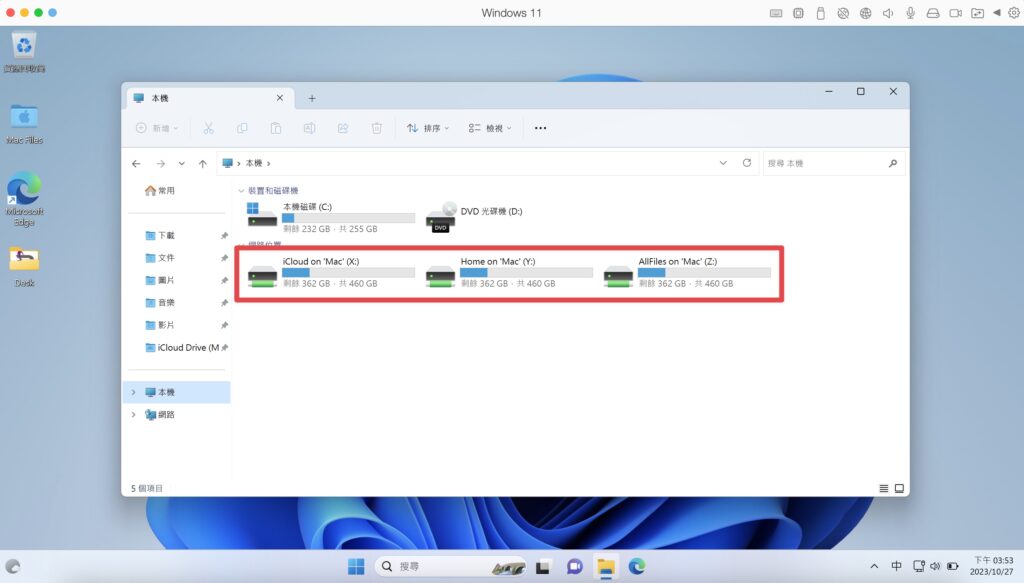The image size is (1024, 583).
Task: Open recent locations chevron dropdown
Action: (182, 163)
